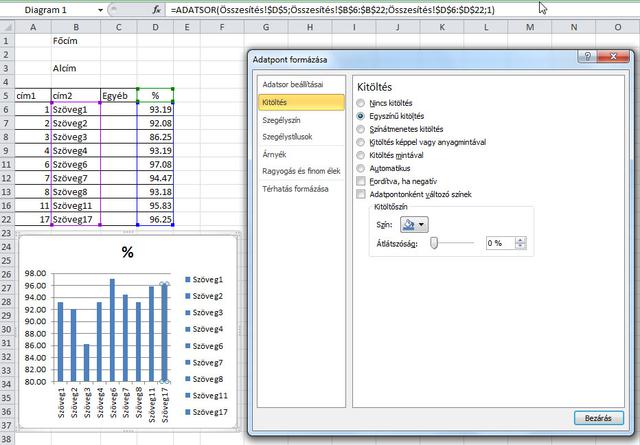Open the Szegélyszín section
Image resolution: width=640 pixels, height=445 pixels.
click(x=301, y=120)
